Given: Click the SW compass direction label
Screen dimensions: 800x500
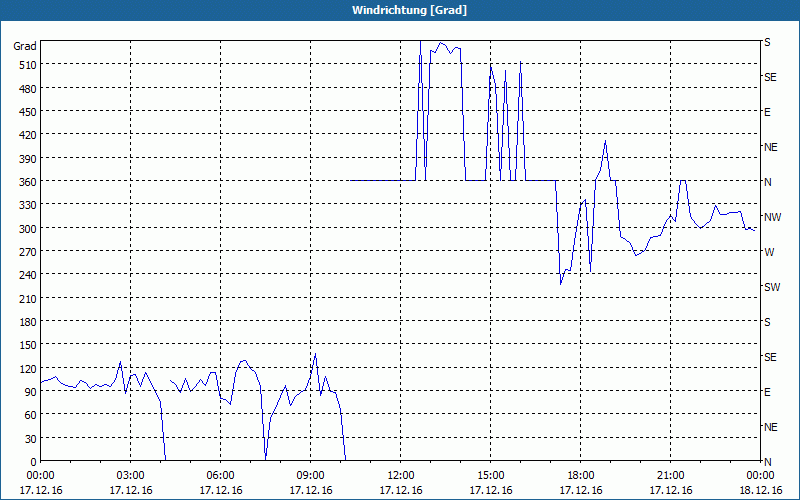Looking at the screenshot, I should click(x=772, y=287).
